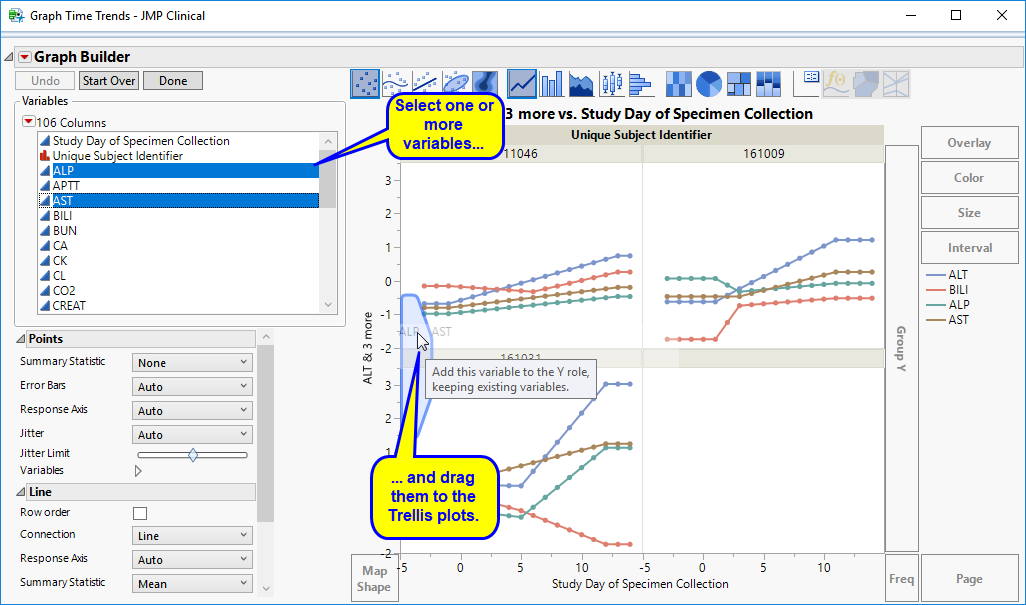The image size is (1026, 605).
Task: Open the Graph Builder red triangle menu
Action: [x=25, y=58]
